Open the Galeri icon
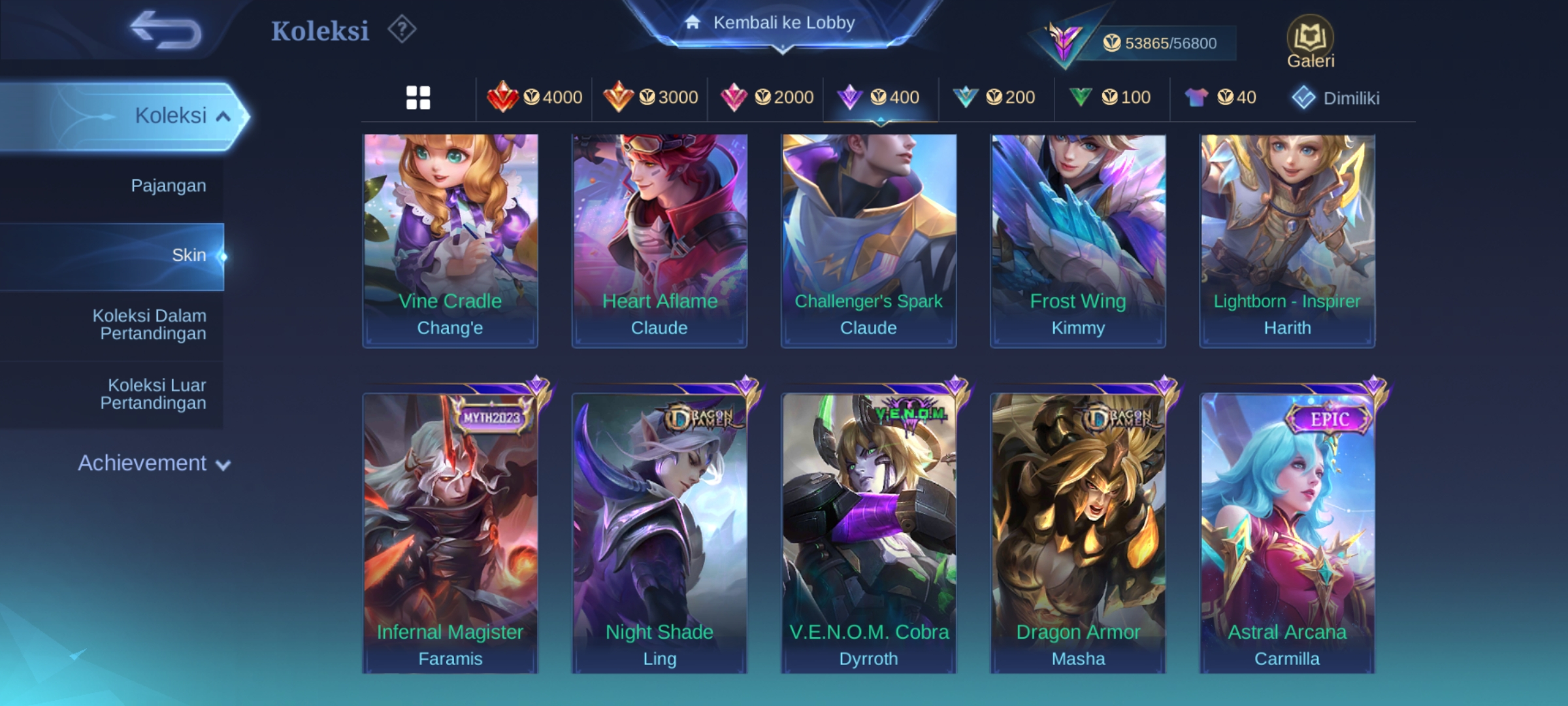This screenshot has width=1568, height=706. (1310, 42)
